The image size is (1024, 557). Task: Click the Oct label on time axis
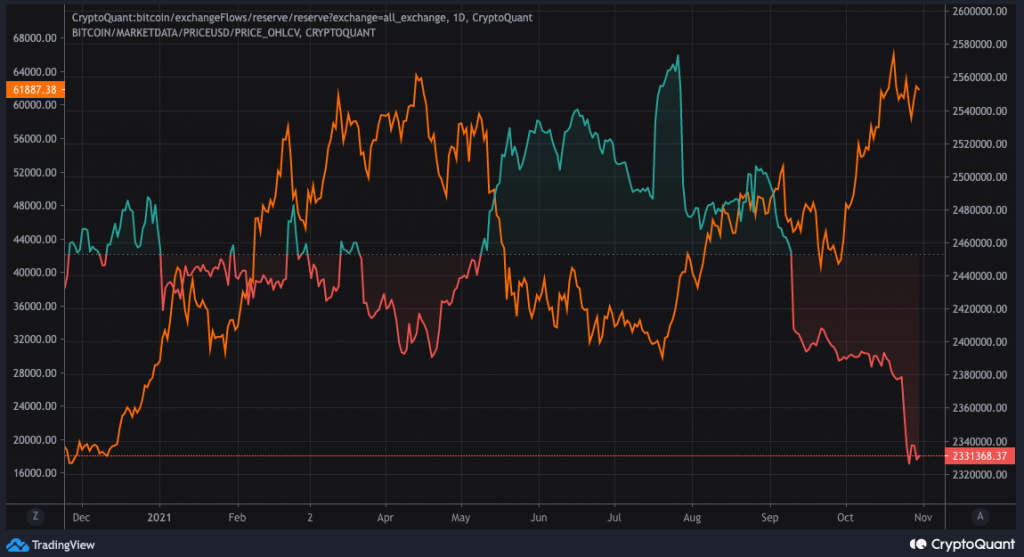pyautogui.click(x=845, y=517)
